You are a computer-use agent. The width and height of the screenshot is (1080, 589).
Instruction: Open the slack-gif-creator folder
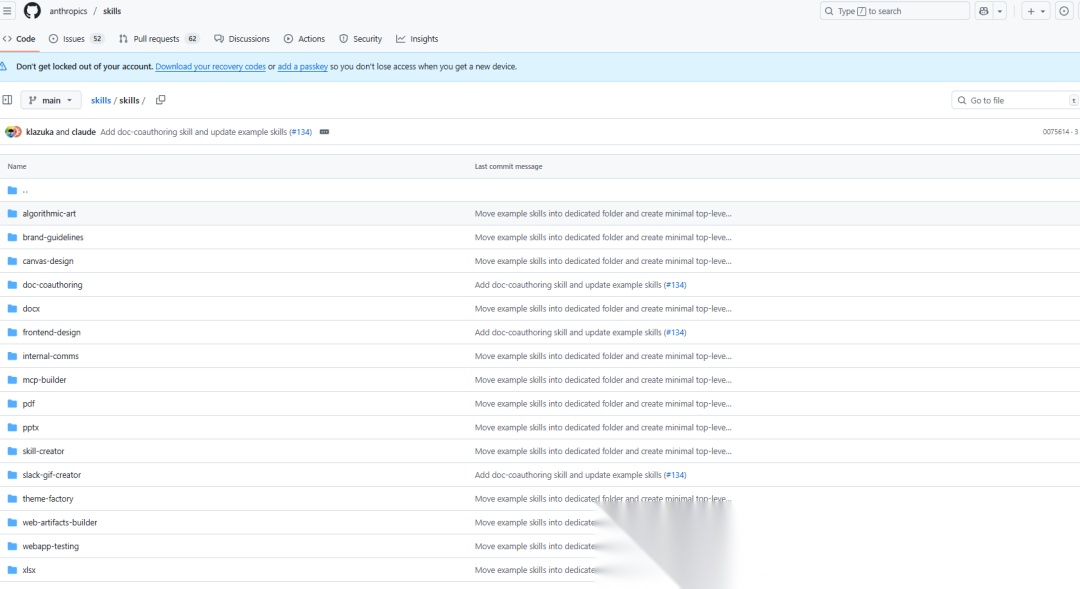tap(52, 475)
